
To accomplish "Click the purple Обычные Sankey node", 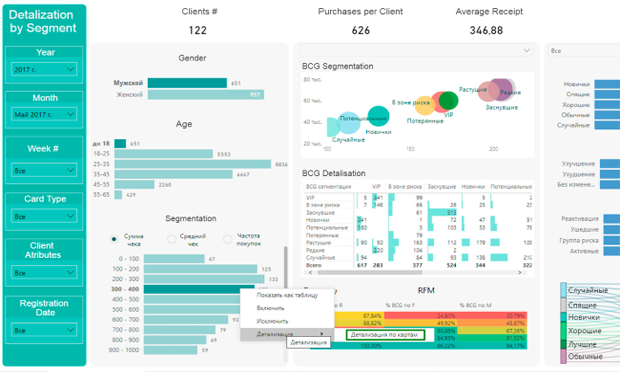I will click(563, 356).
